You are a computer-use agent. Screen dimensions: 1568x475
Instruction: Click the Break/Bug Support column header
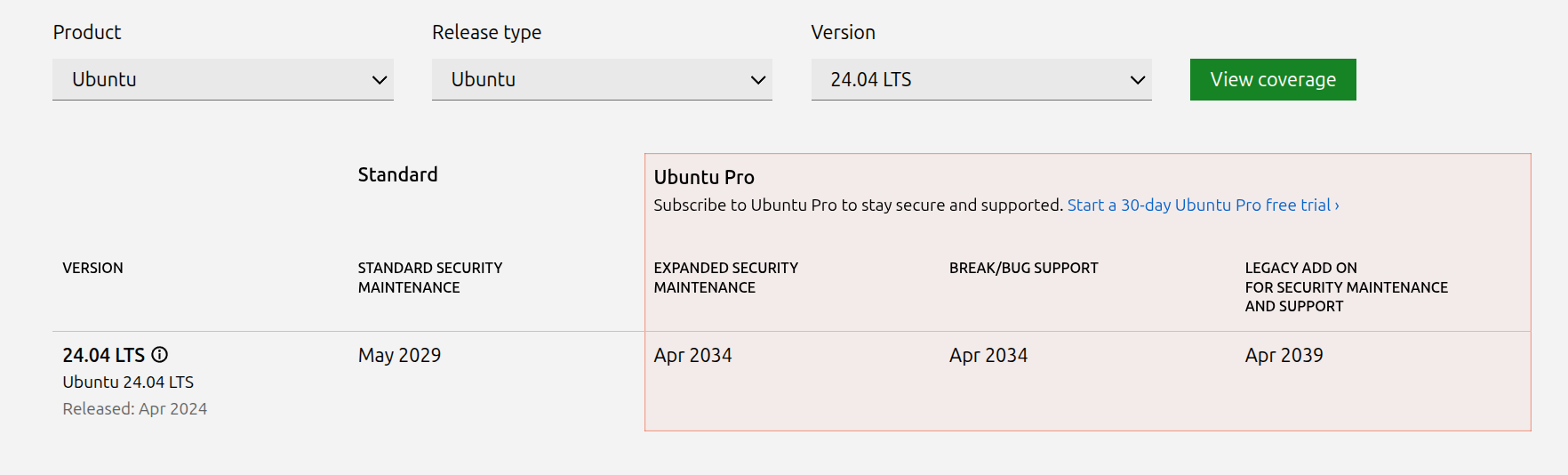tap(1023, 268)
